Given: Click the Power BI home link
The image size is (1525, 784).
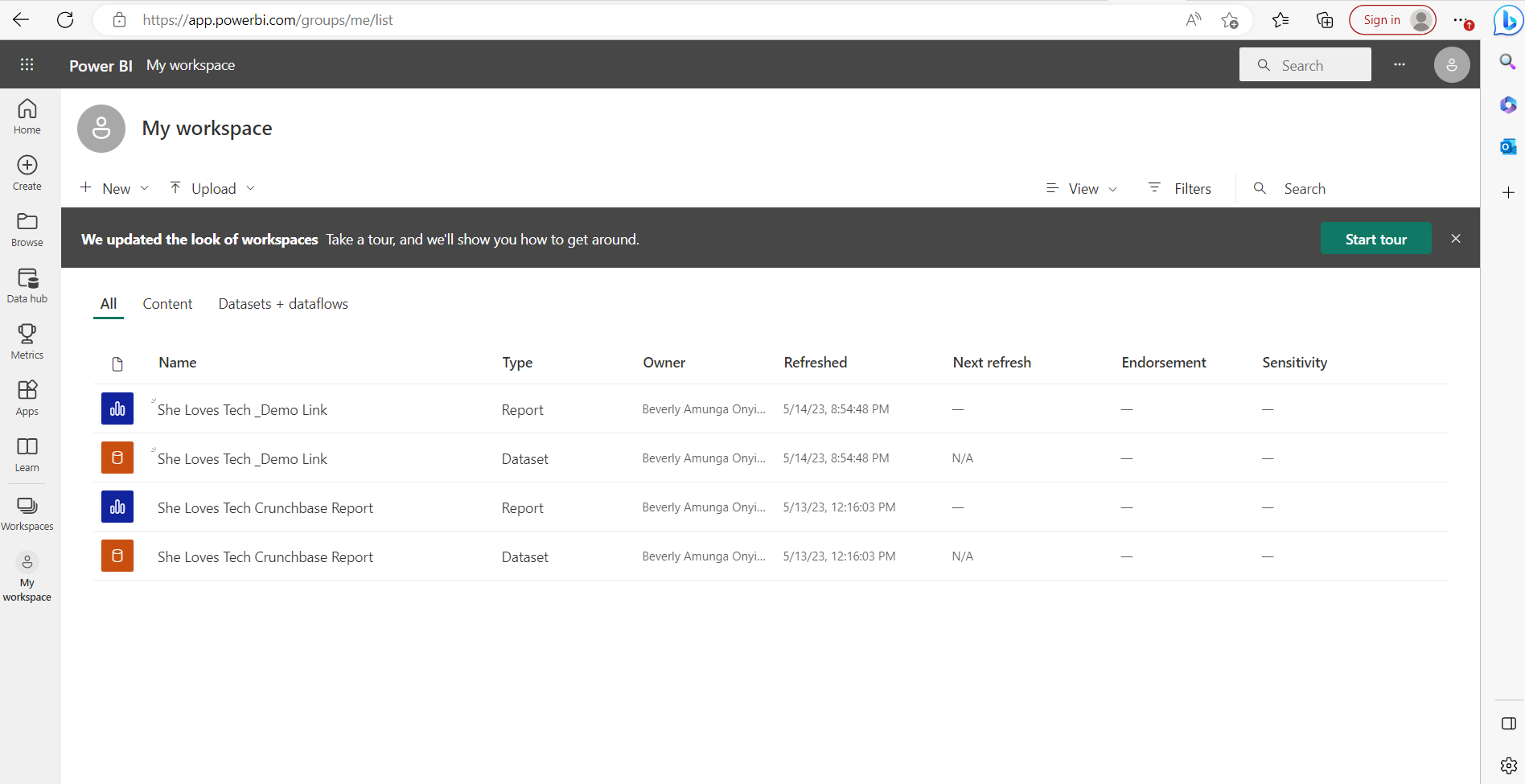Looking at the screenshot, I should click(x=101, y=66).
